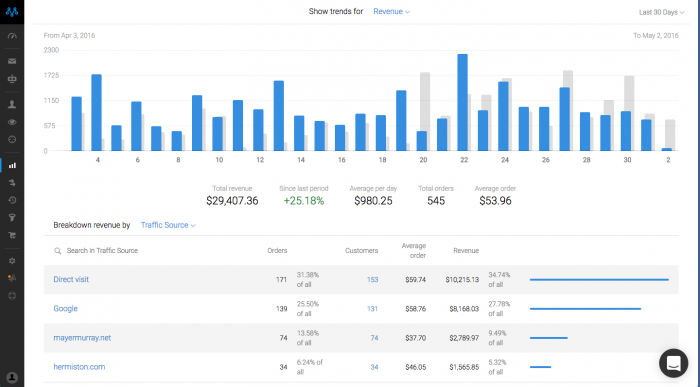
Task: Open the dashboard speedometer icon in sidebar
Action: point(12,36)
